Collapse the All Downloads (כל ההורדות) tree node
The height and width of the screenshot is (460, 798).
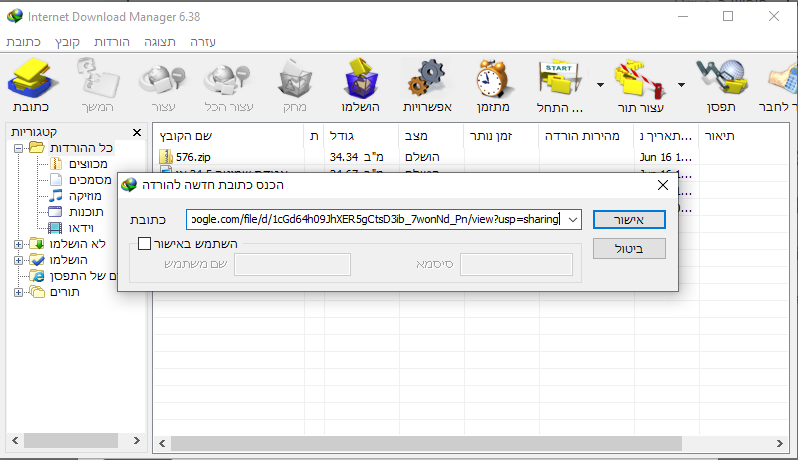pos(18,149)
